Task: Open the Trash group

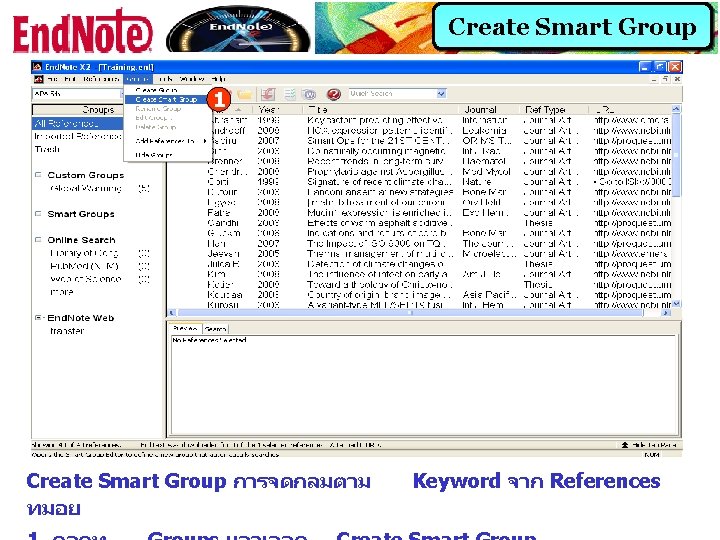Action: pos(48,149)
